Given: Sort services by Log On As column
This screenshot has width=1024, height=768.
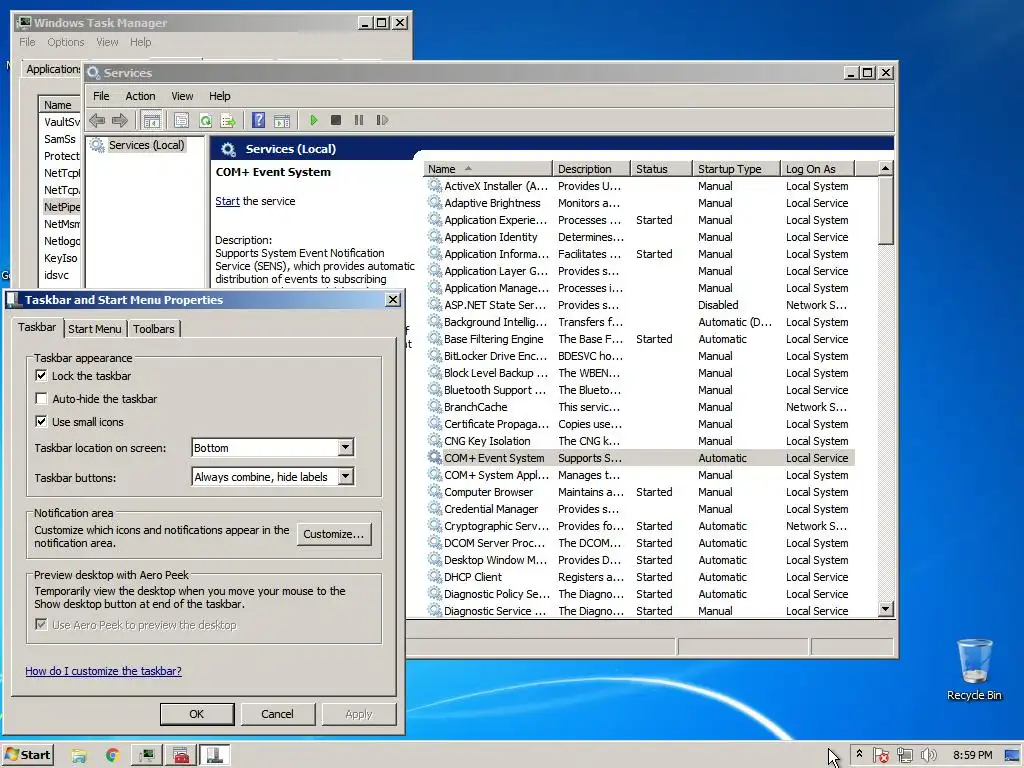Looking at the screenshot, I should [x=817, y=168].
